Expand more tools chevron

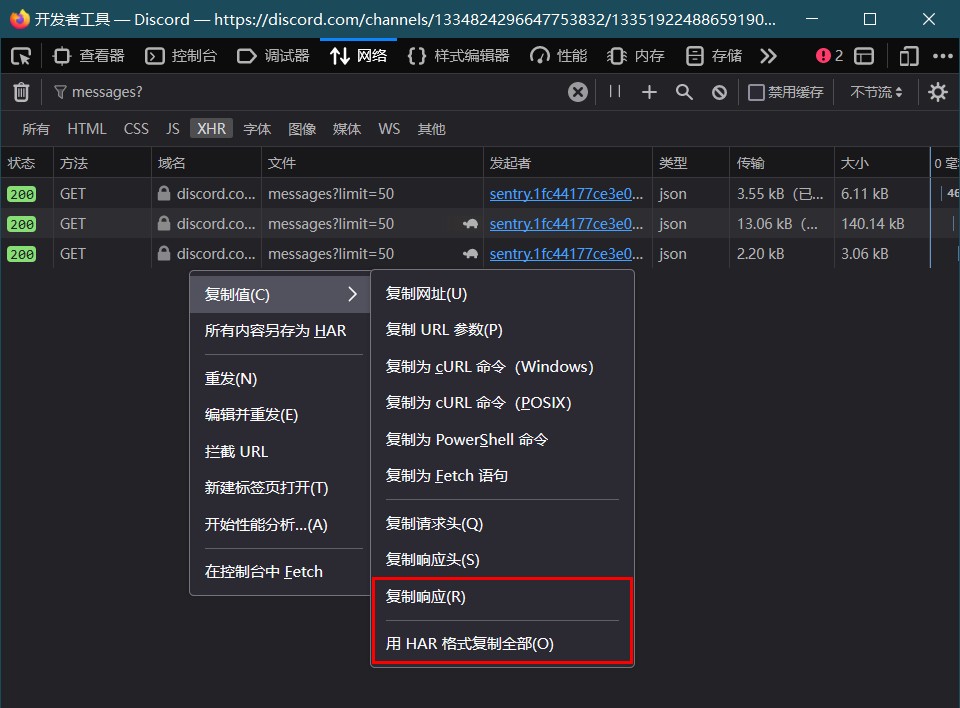click(768, 56)
